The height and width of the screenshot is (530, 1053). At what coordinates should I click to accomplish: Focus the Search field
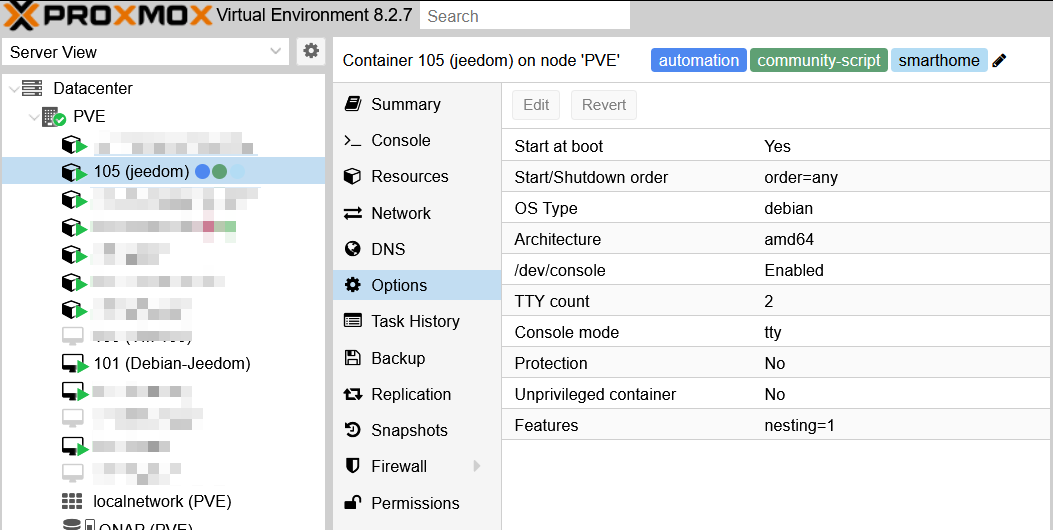coord(524,16)
